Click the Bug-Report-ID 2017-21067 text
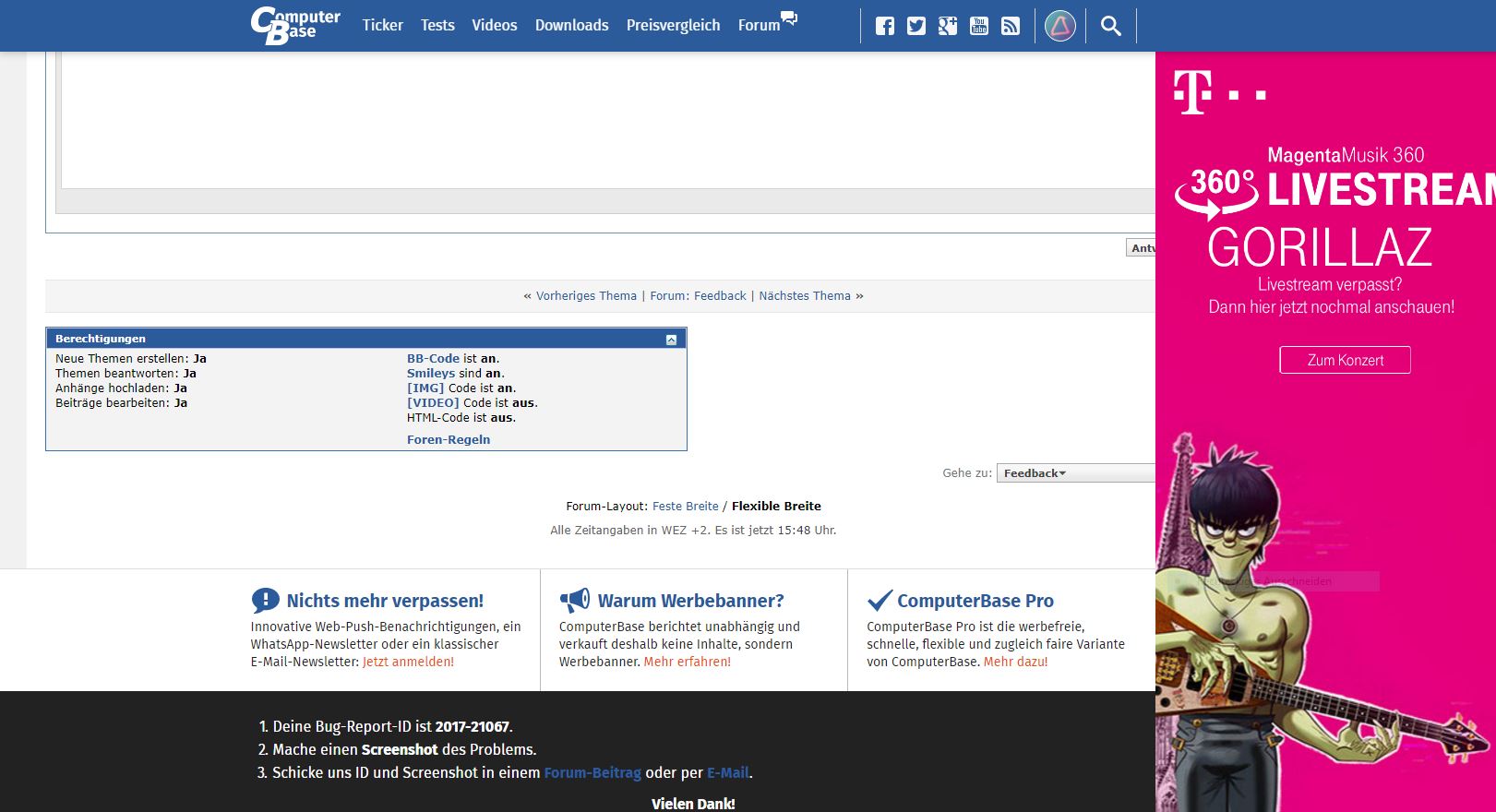The height and width of the screenshot is (812, 1496). pyautogui.click(x=473, y=727)
